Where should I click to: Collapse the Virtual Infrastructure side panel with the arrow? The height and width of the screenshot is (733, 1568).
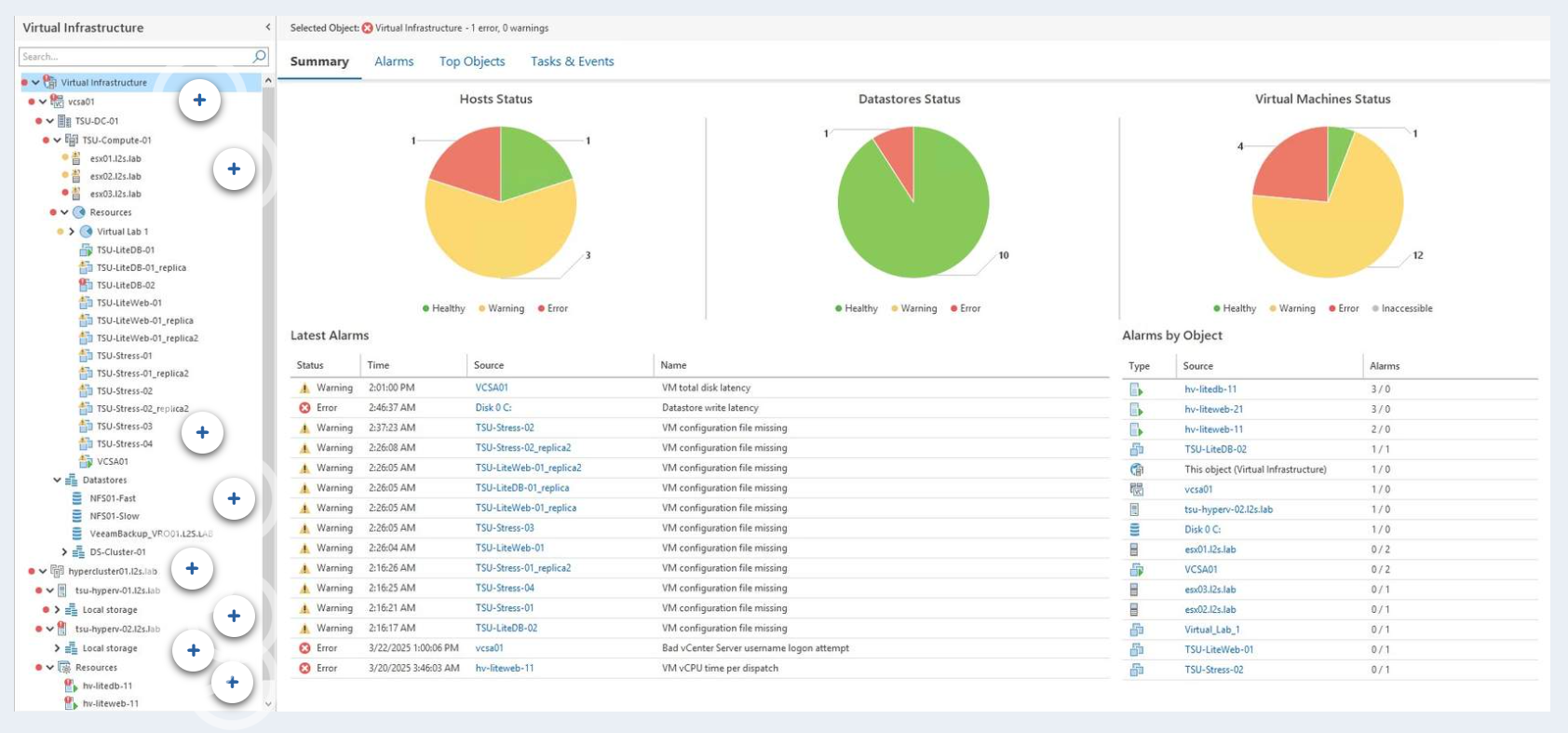[268, 28]
